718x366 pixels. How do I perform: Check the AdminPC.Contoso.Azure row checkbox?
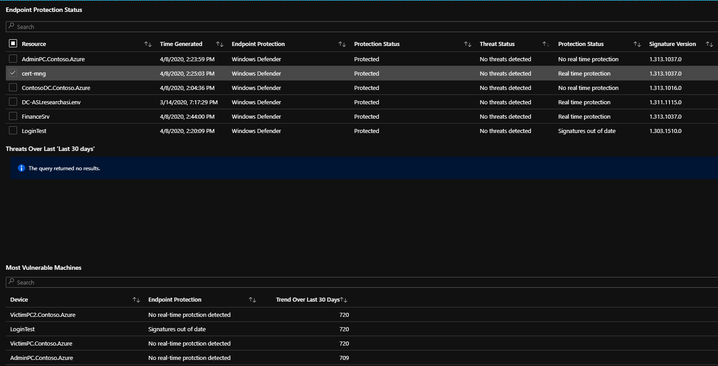click(x=13, y=59)
